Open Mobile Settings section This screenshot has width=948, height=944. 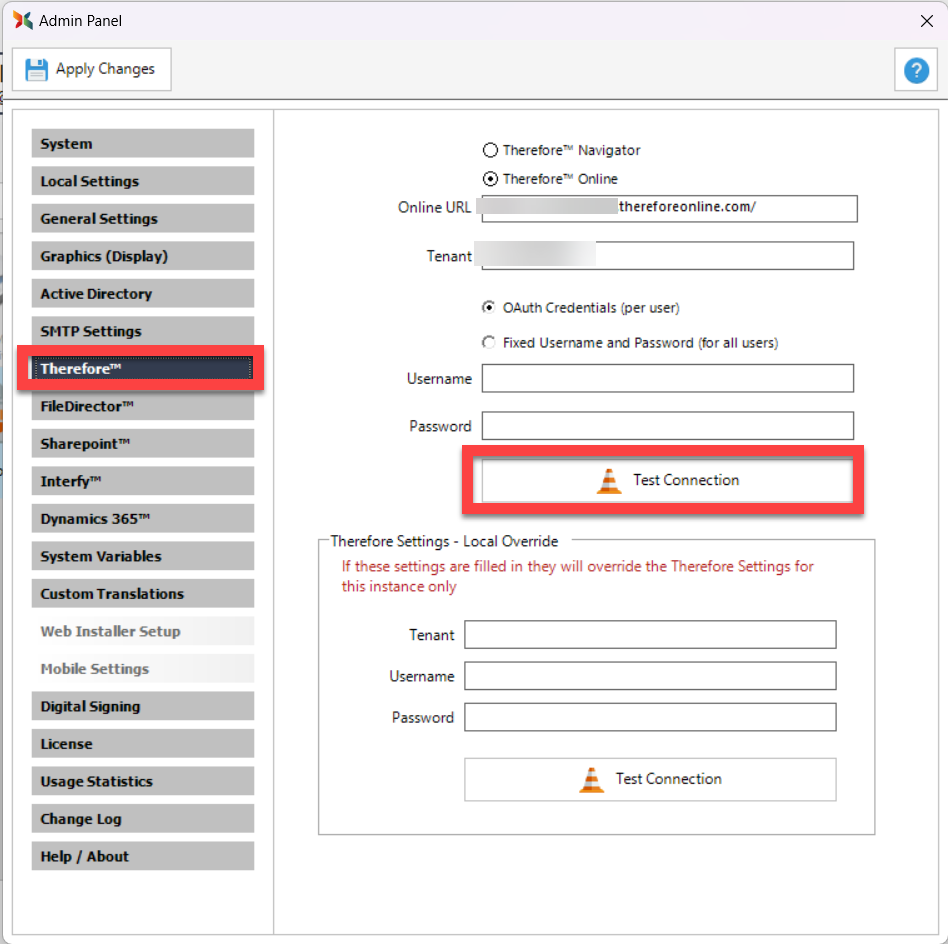[143, 668]
